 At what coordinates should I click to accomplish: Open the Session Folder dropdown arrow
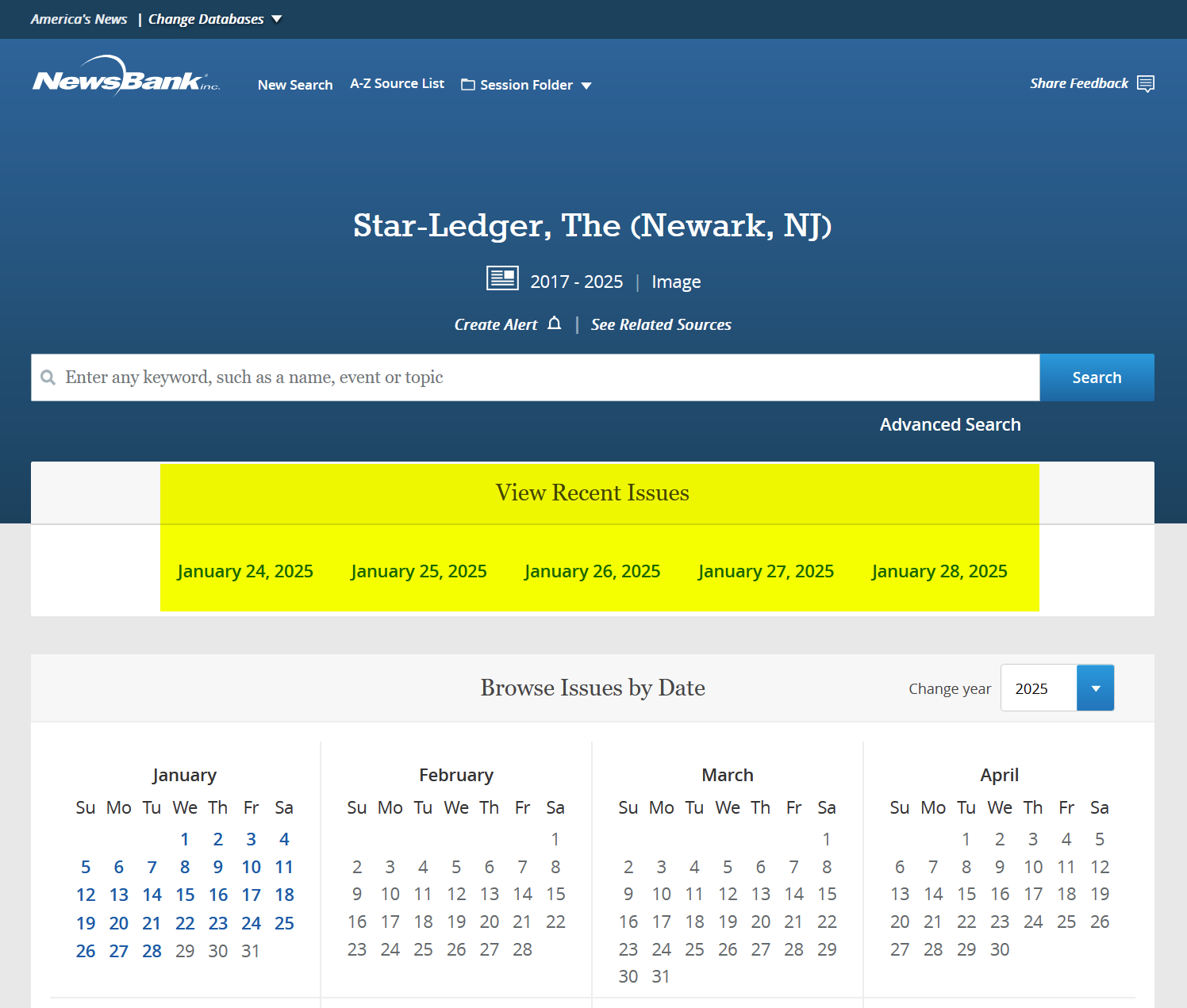586,86
